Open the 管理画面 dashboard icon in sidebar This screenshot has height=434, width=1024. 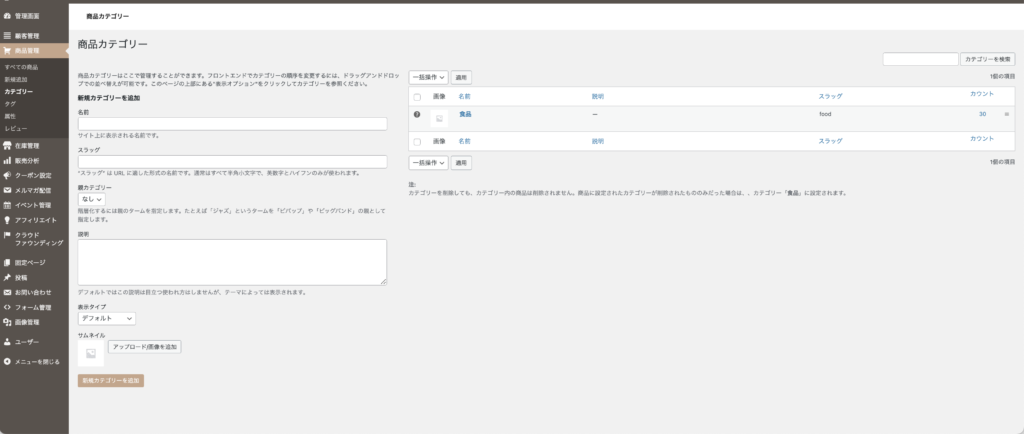coord(7,18)
